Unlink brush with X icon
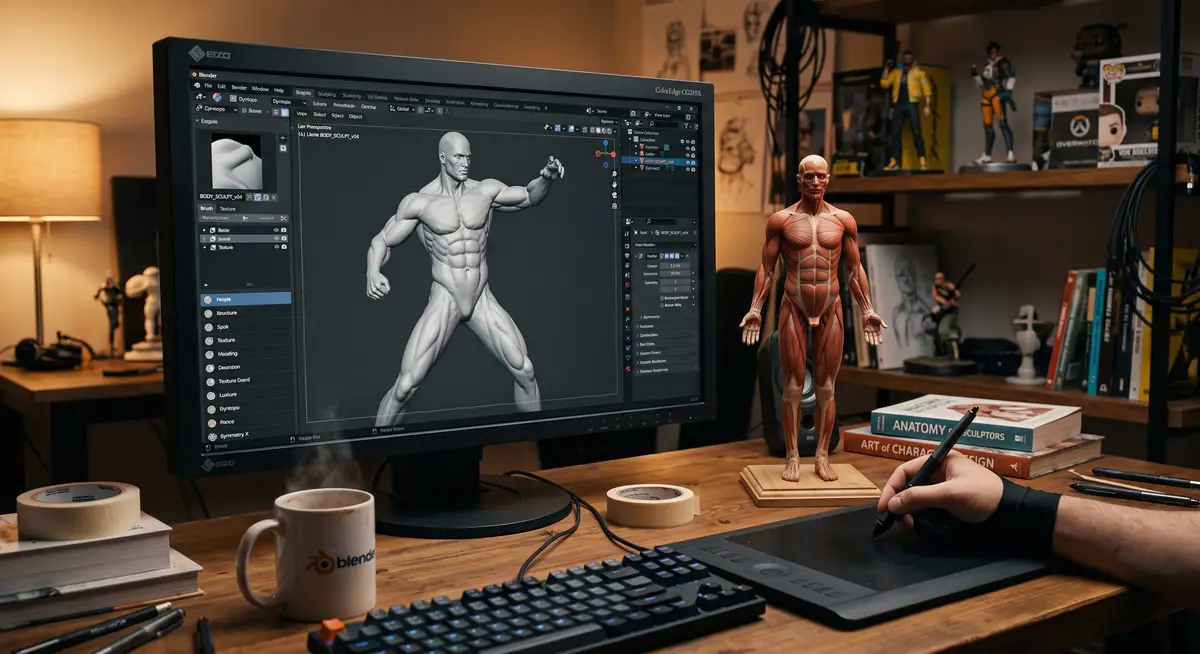 273,197
